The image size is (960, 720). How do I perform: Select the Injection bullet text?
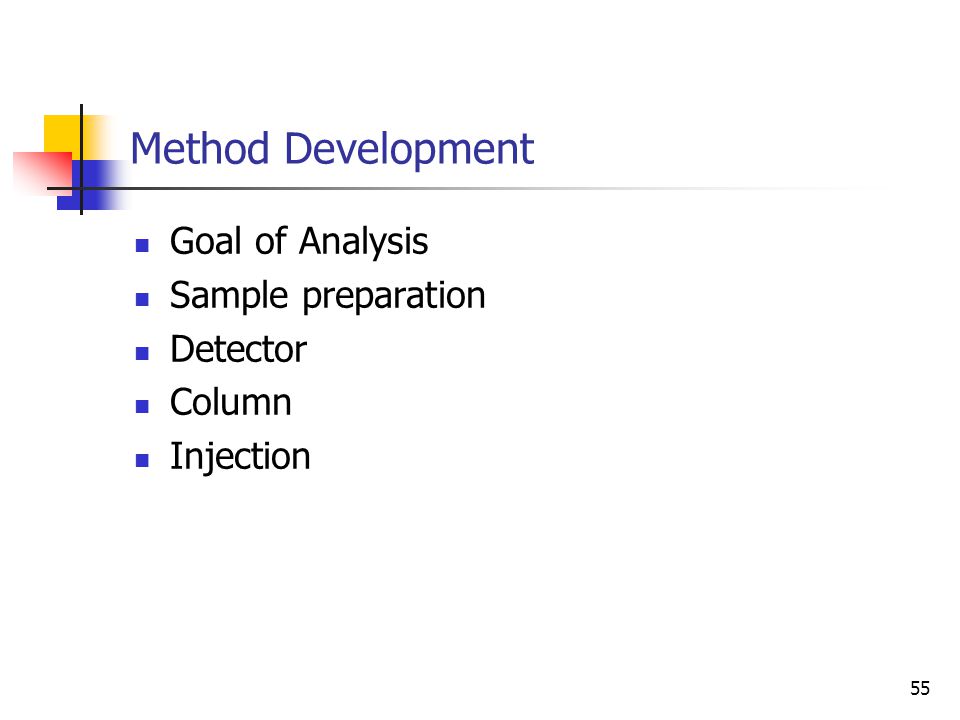tap(240, 457)
